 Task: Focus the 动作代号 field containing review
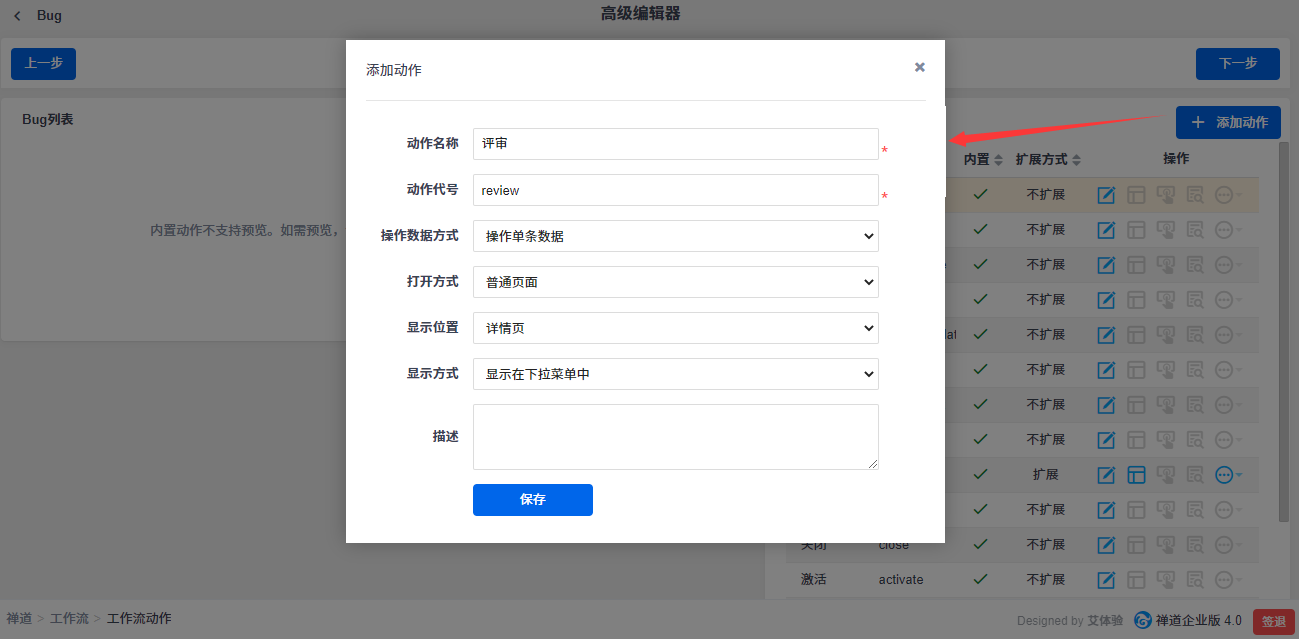coord(676,190)
